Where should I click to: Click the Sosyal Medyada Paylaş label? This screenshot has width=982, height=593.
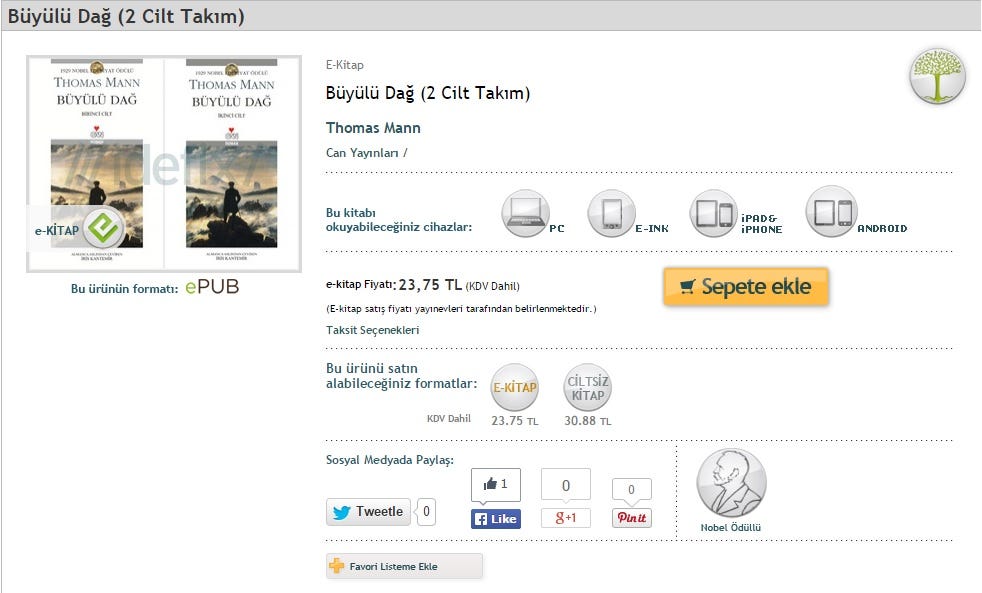[390, 460]
